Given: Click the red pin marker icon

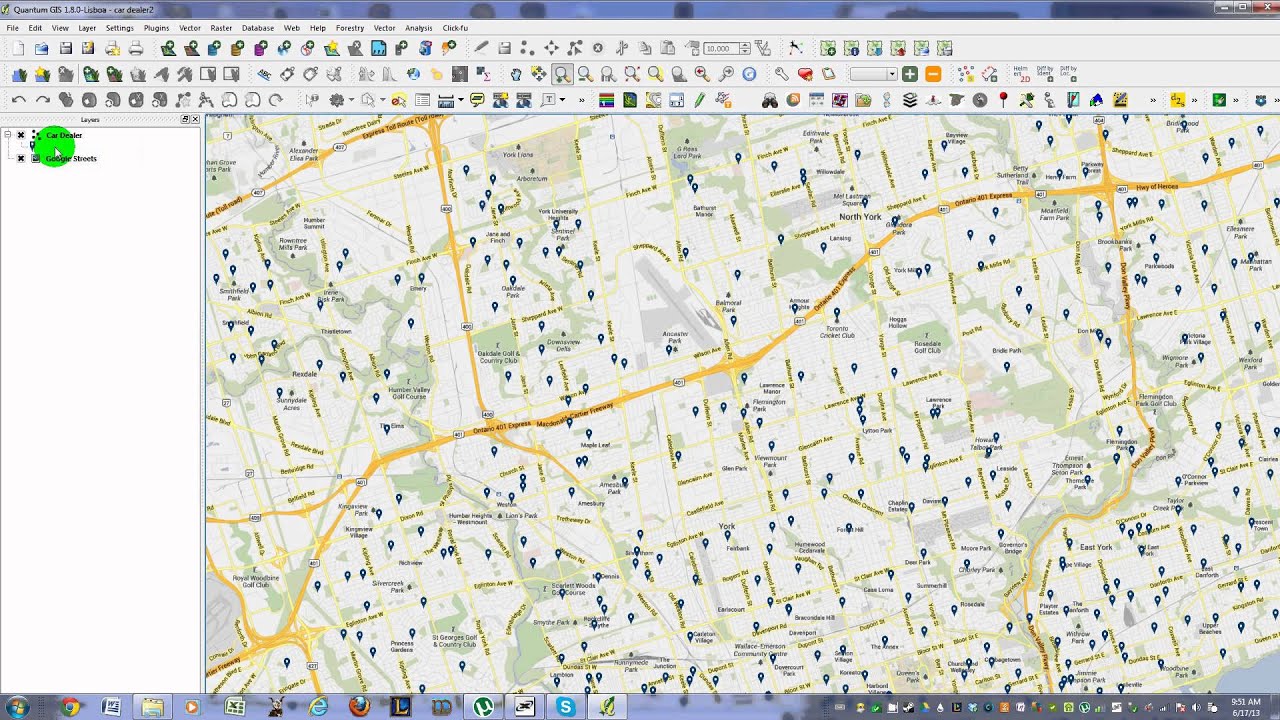Looking at the screenshot, I should pos(1003,100).
